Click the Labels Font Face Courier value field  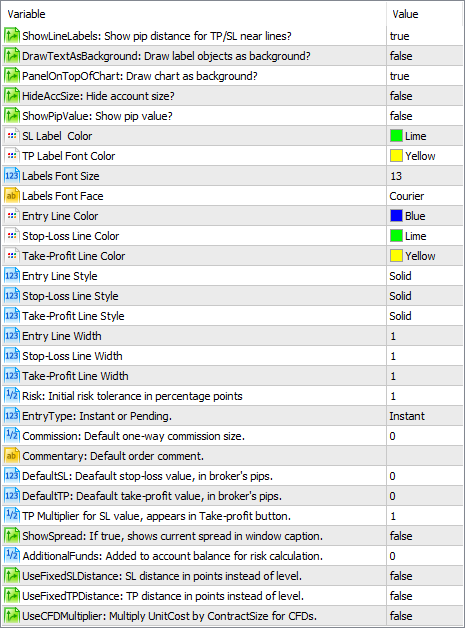tap(425, 196)
